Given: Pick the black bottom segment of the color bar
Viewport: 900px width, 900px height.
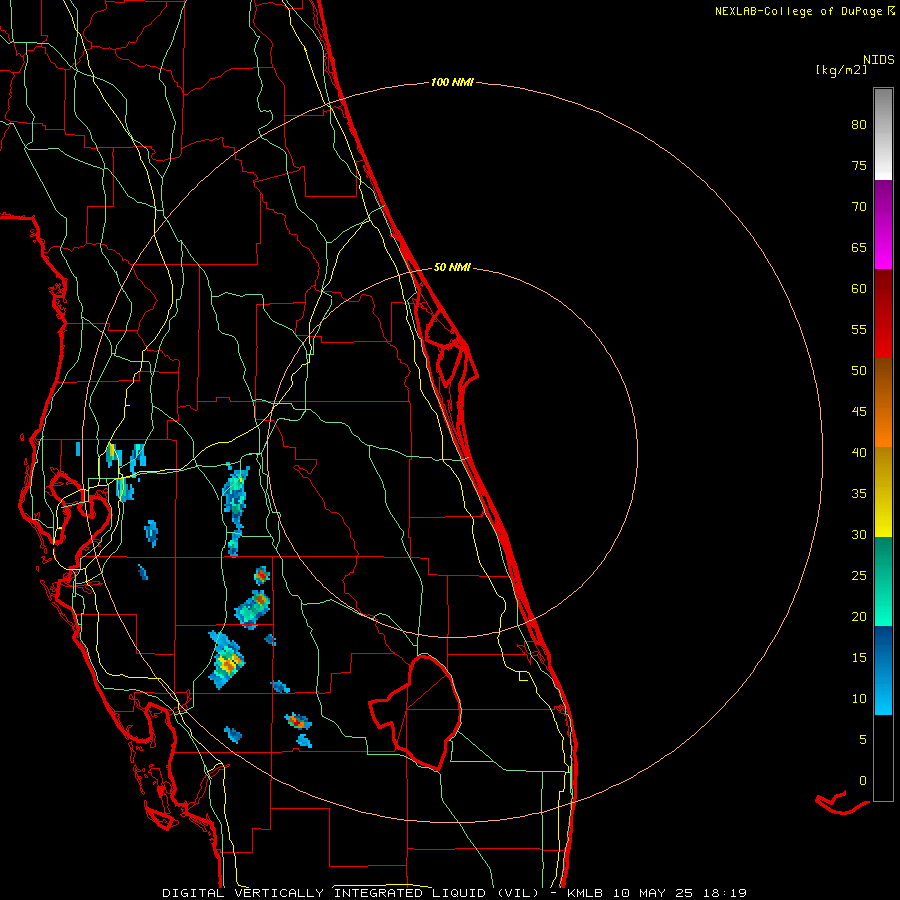Looking at the screenshot, I should 883,758.
